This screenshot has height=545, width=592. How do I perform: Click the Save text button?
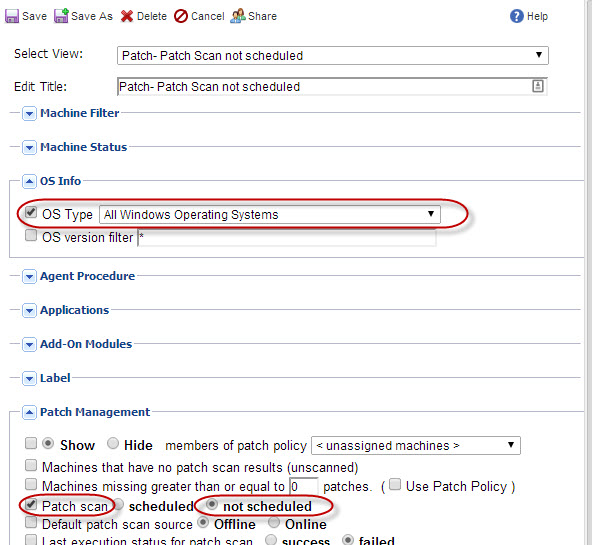34,16
